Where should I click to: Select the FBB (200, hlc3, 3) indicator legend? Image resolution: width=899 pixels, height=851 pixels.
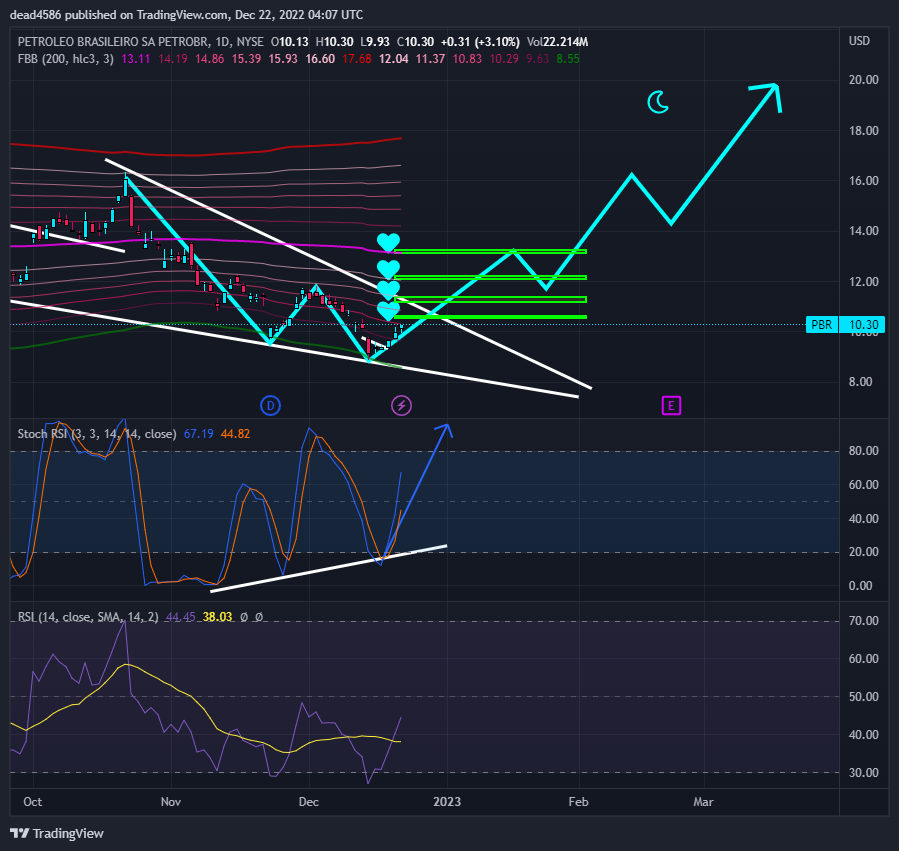[x=65, y=58]
